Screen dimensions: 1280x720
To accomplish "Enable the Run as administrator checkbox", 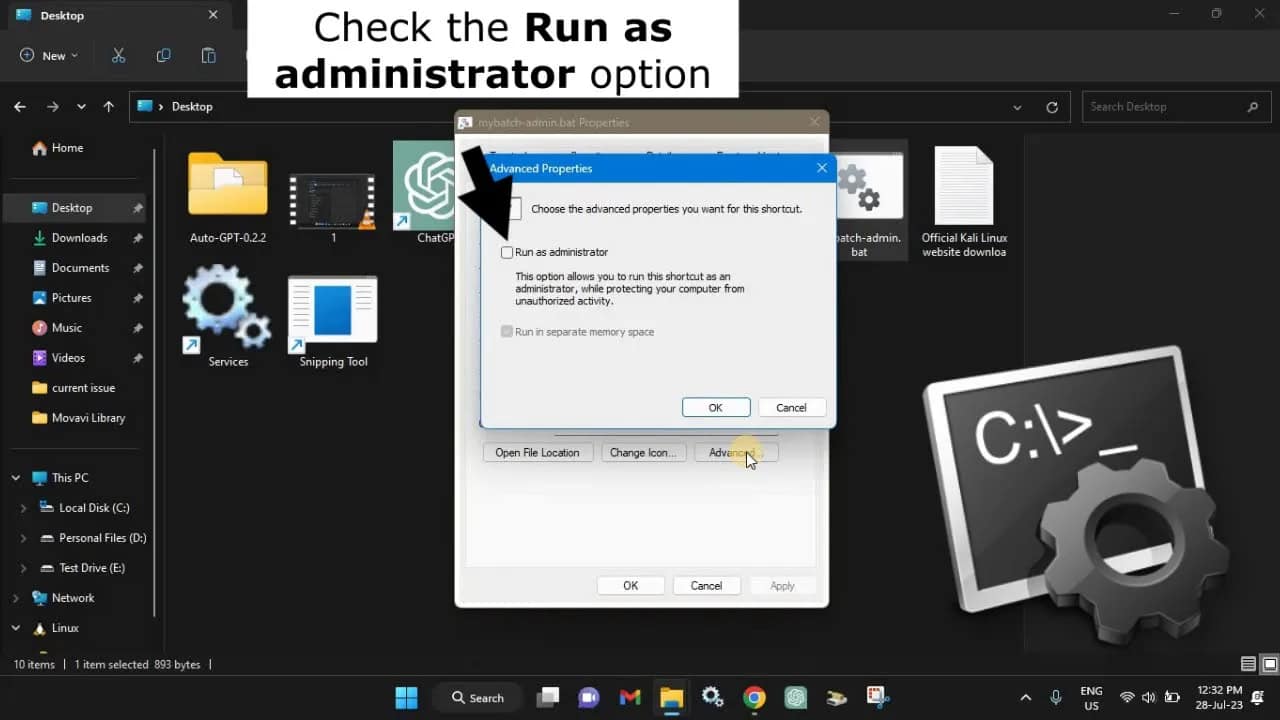I will point(507,252).
